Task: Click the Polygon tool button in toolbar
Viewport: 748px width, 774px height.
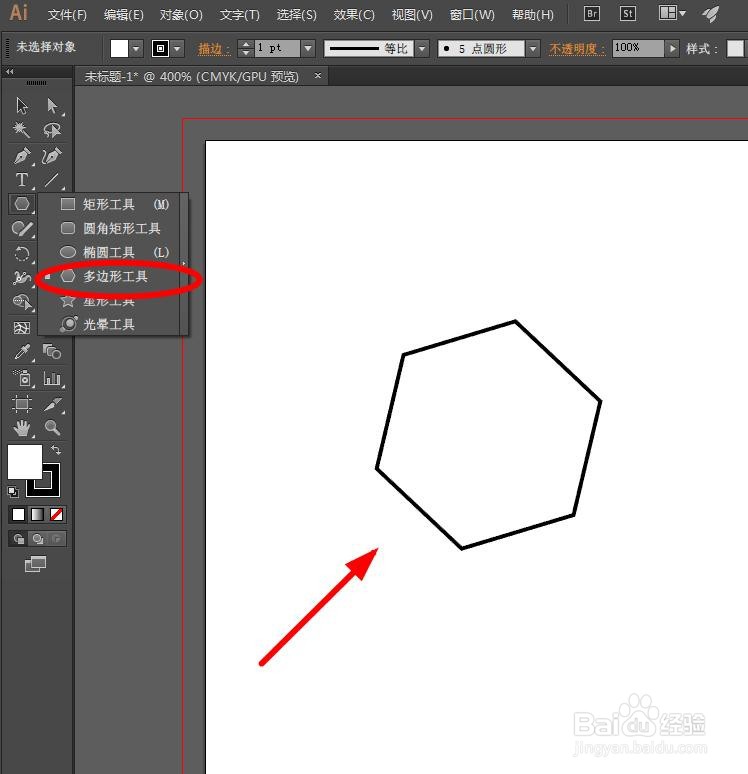Action: click(x=22, y=203)
